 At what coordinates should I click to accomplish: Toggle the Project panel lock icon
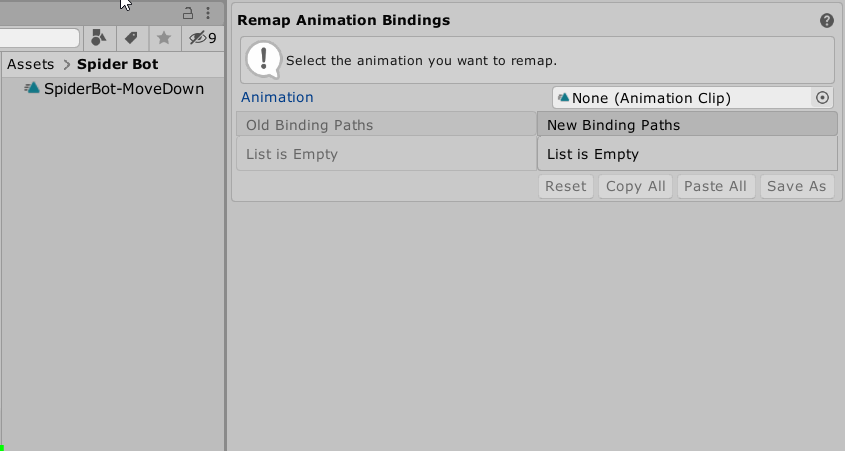point(188,13)
